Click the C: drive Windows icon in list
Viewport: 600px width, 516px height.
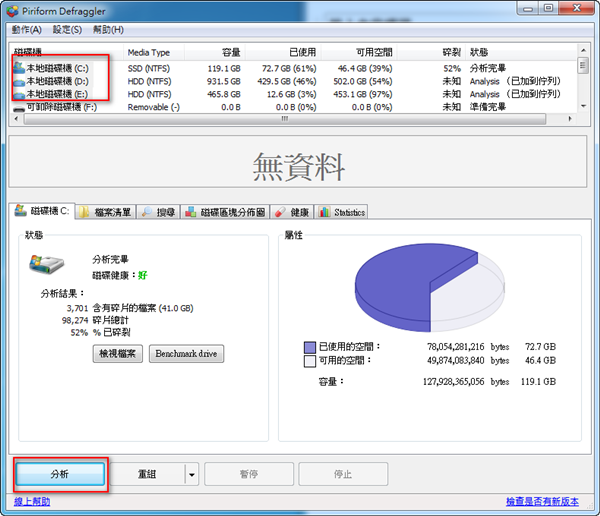point(19,68)
